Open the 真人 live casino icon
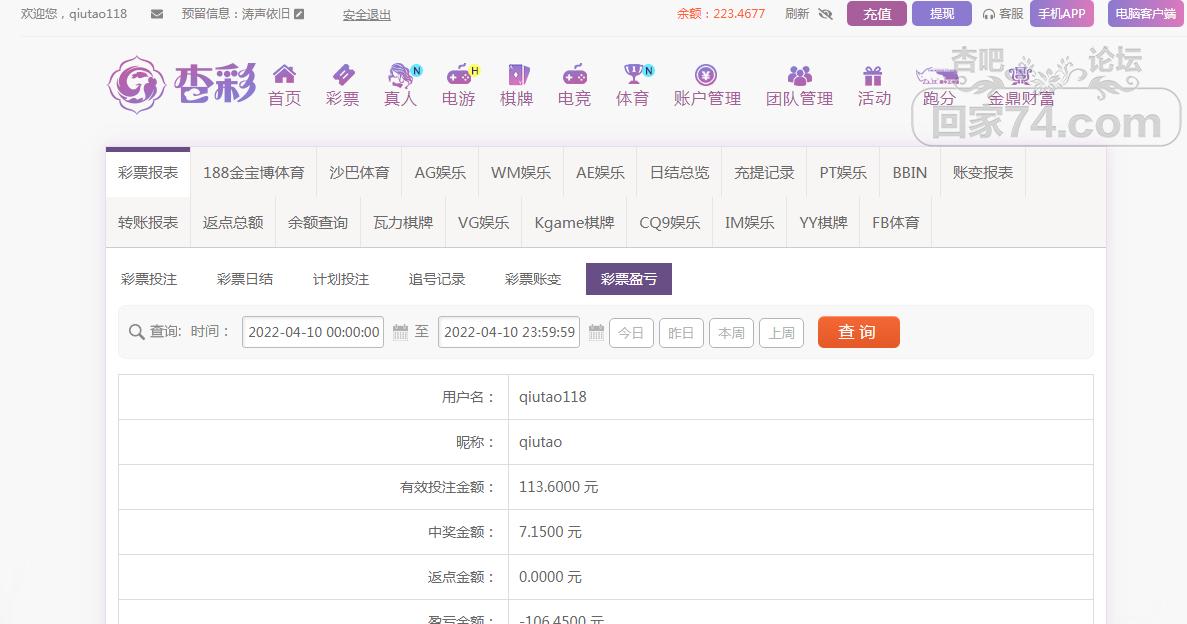Screen dimensions: 1187x624 point(401,74)
